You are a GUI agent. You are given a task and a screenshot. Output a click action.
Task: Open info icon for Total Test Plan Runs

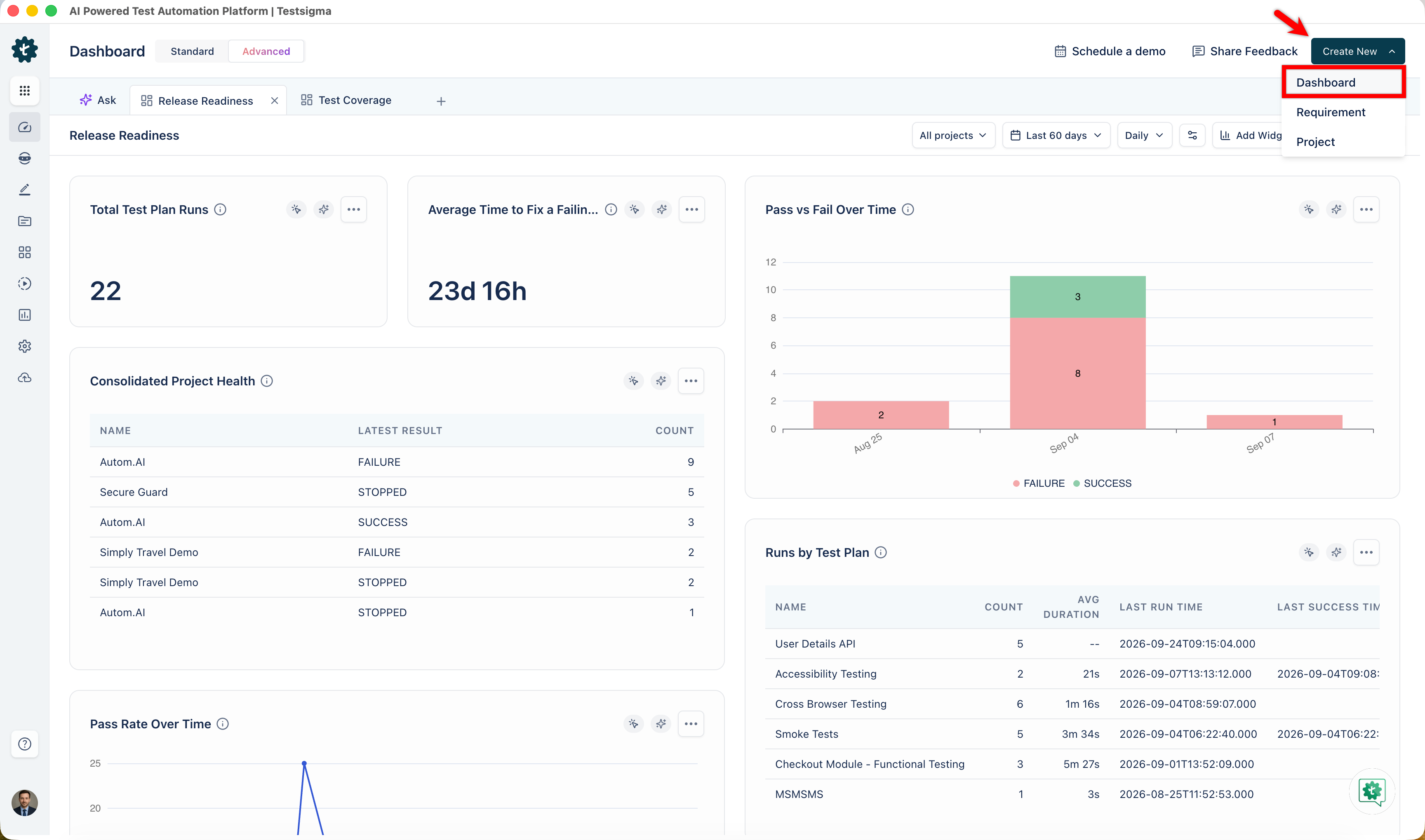(220, 209)
